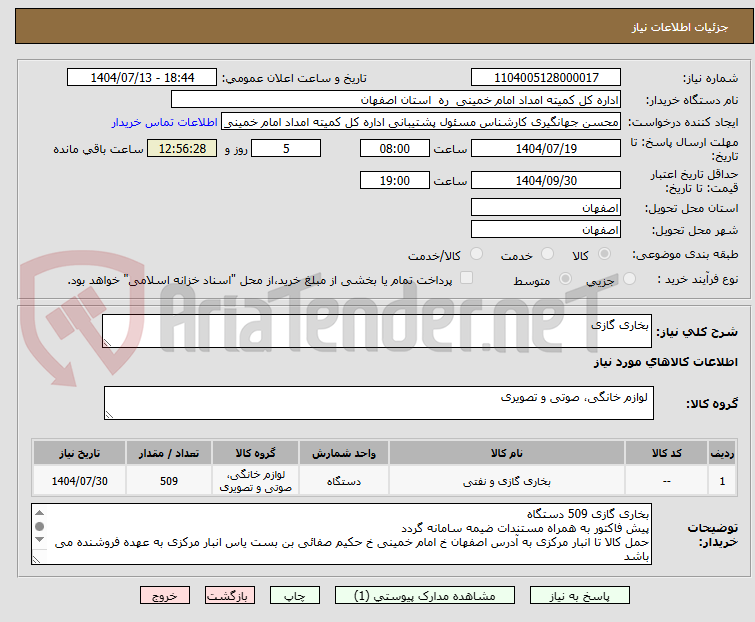Click the buyer organization name field

pos(396,100)
